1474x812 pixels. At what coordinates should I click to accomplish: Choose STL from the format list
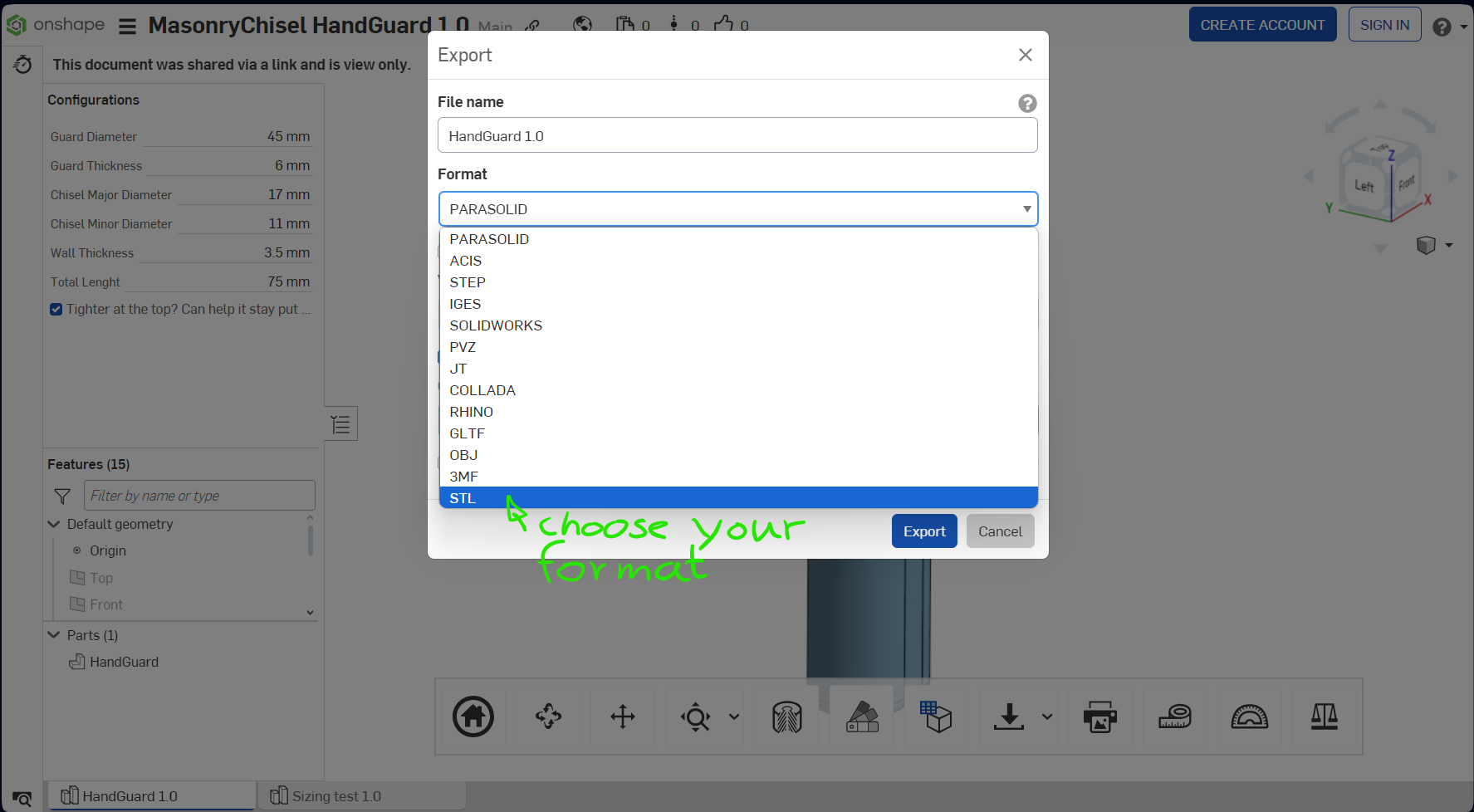(738, 498)
